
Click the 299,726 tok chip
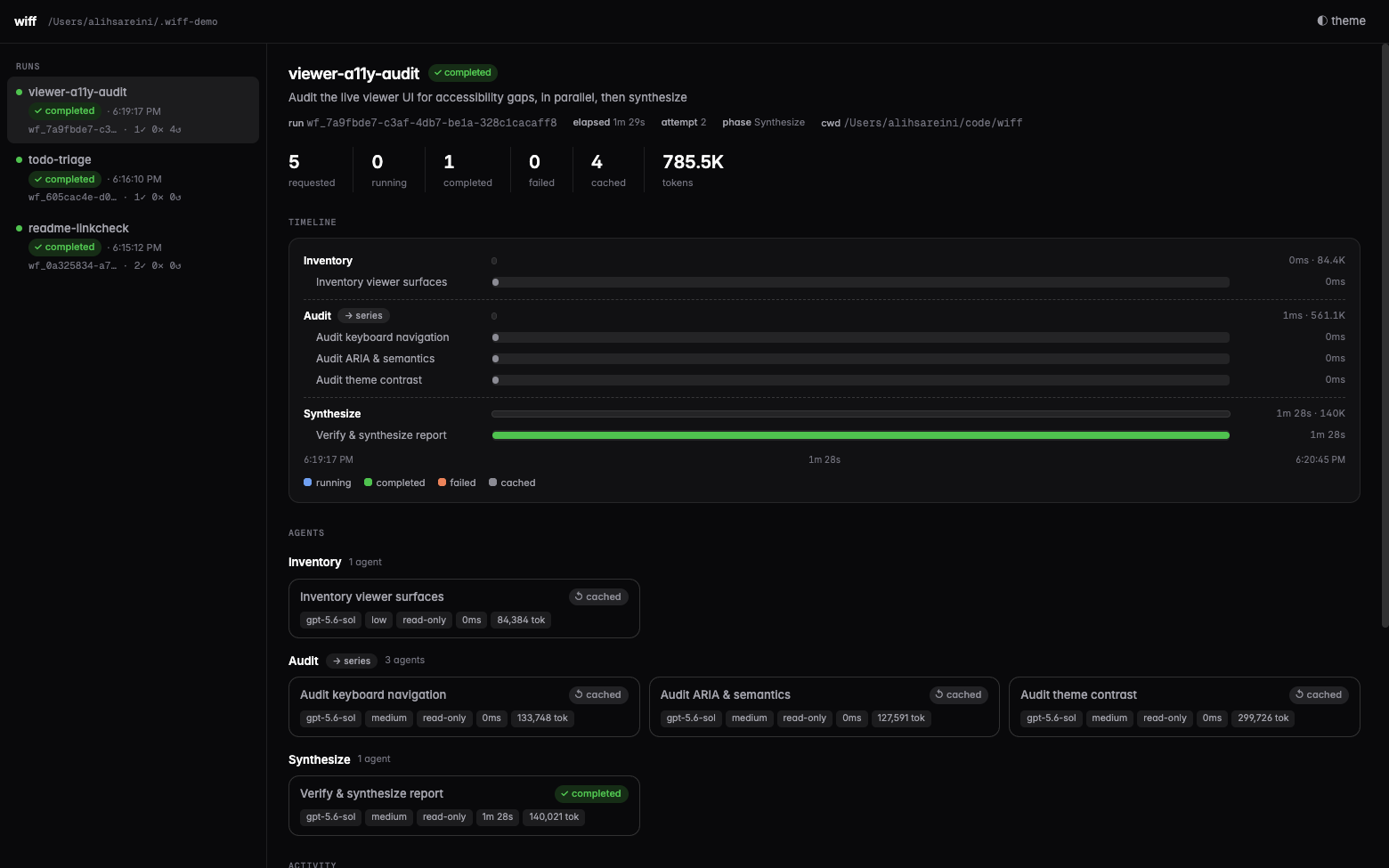(1263, 718)
